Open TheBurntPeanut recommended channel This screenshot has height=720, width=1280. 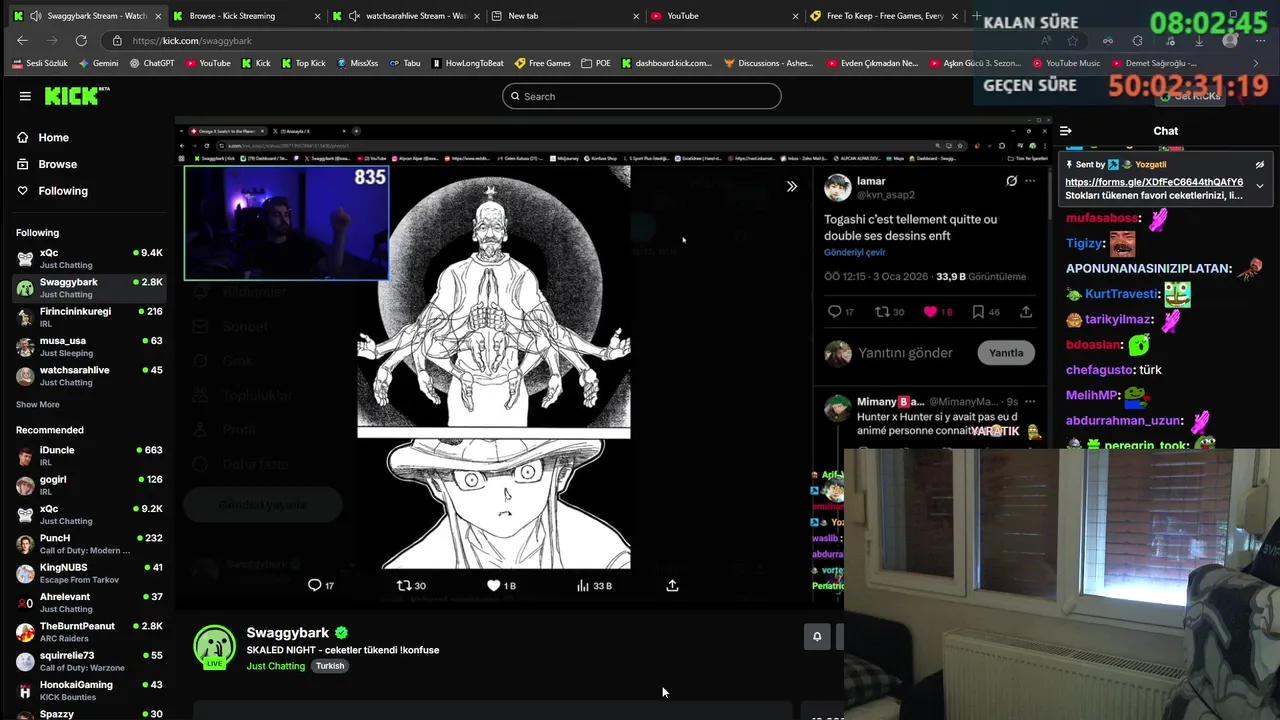pos(89,632)
